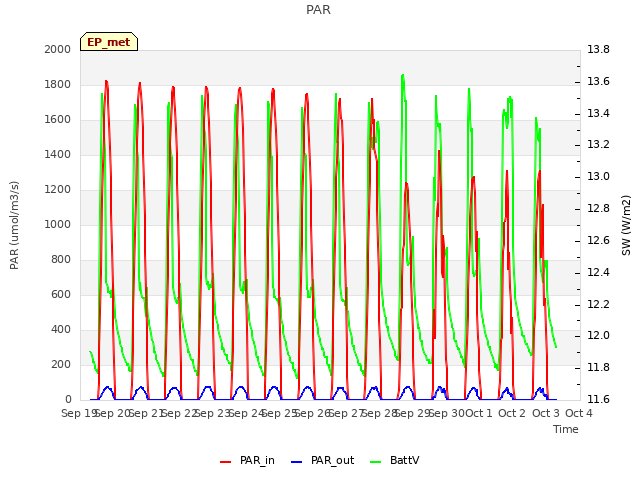
Task: Click the Oct 2 date tick label
Action: tap(512, 413)
